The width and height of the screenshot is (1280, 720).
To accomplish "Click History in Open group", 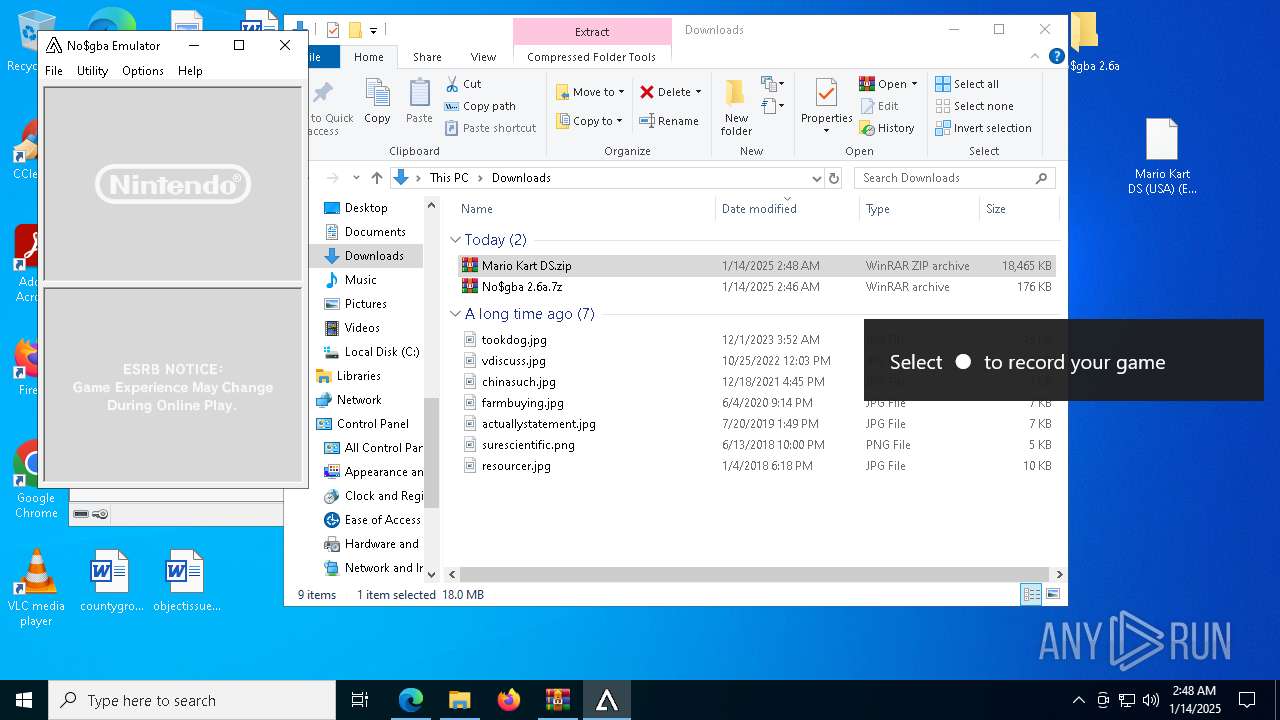I will pos(887,128).
